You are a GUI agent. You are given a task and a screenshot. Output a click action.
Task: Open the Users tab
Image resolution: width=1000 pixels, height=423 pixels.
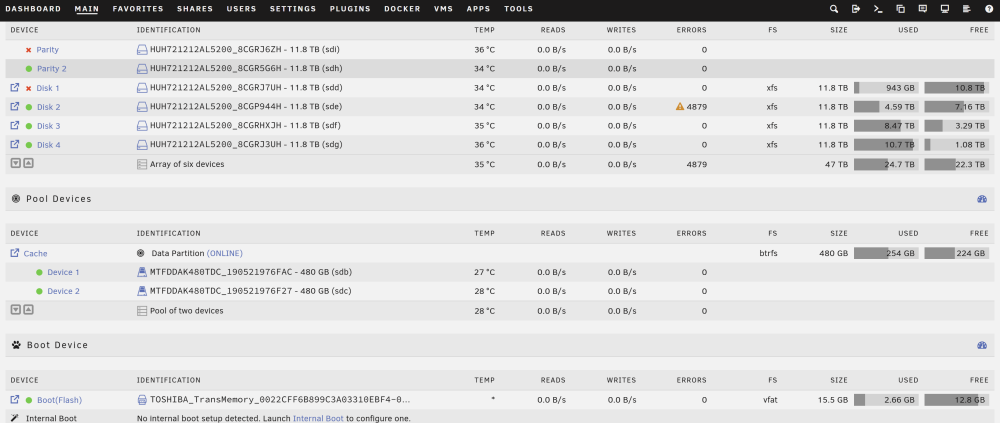(241, 9)
